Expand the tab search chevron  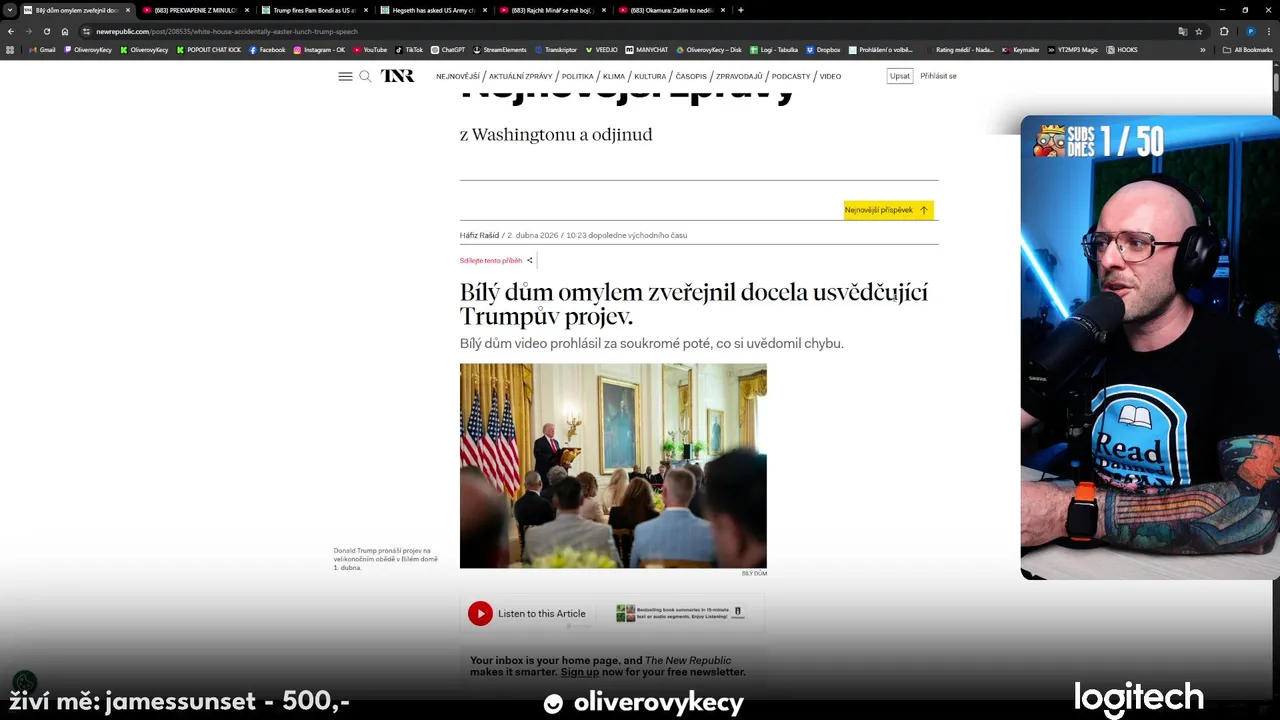10,10
